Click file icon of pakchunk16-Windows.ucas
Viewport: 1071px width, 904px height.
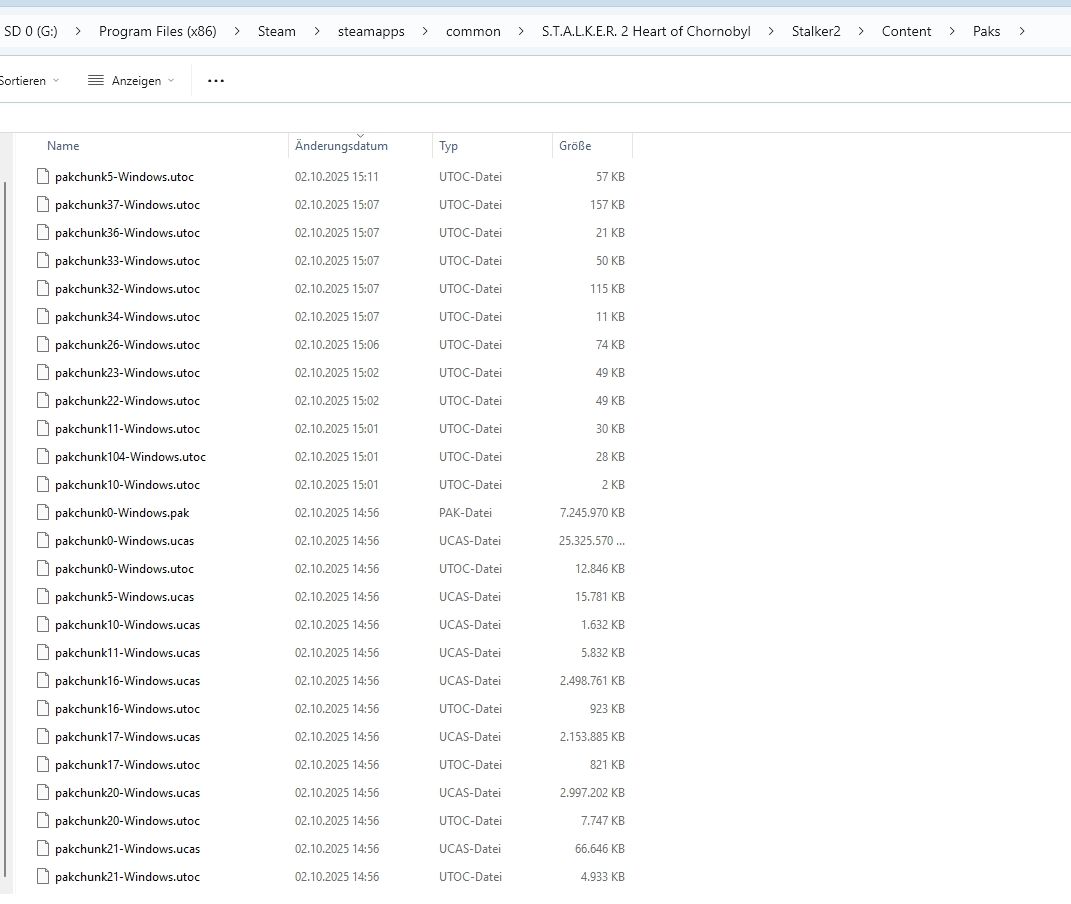pyautogui.click(x=43, y=680)
